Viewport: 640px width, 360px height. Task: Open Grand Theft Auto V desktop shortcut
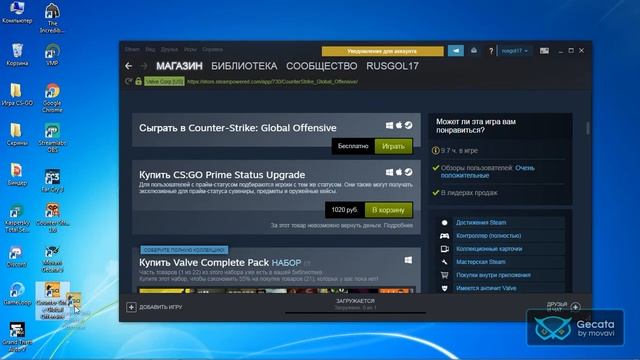[17, 337]
